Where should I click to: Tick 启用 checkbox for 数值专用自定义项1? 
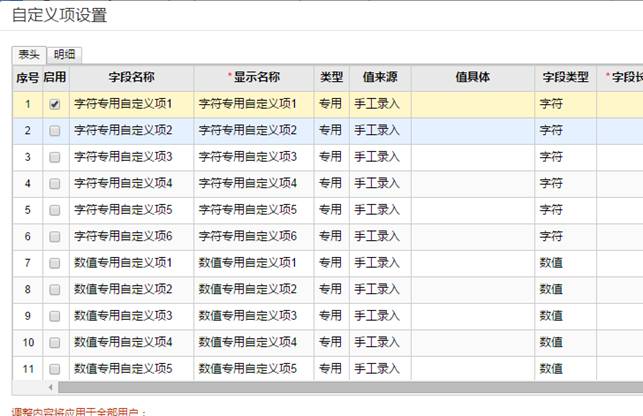click(55, 262)
